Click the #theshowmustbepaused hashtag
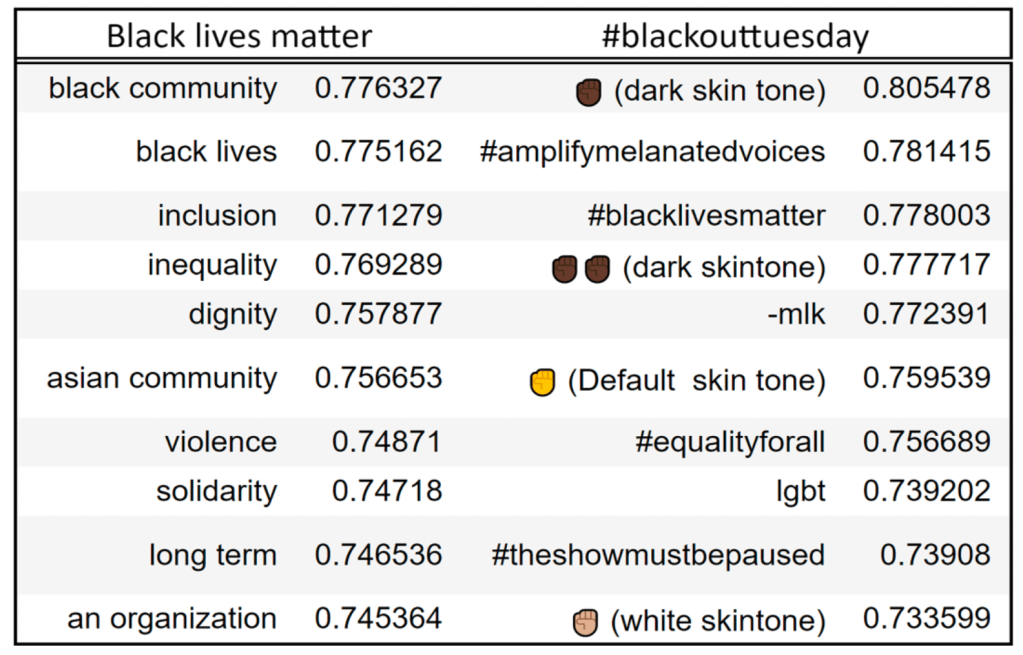 pos(658,555)
